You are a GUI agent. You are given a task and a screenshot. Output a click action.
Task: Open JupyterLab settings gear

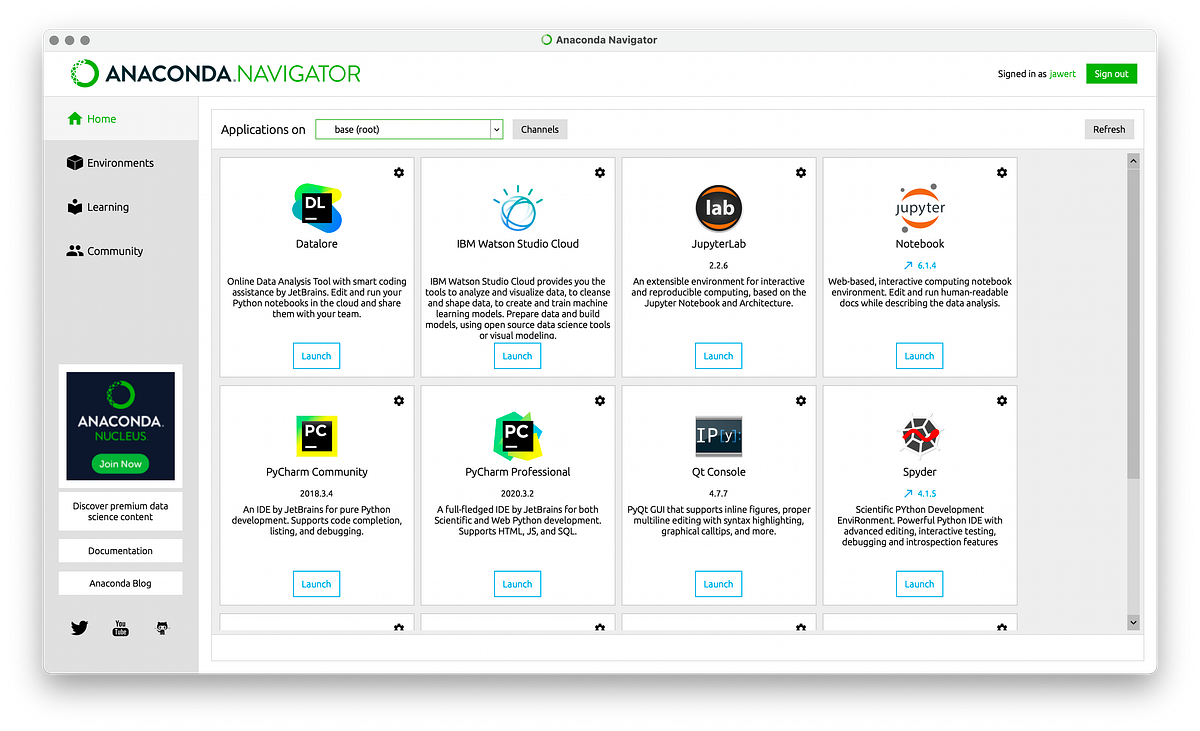coord(801,172)
